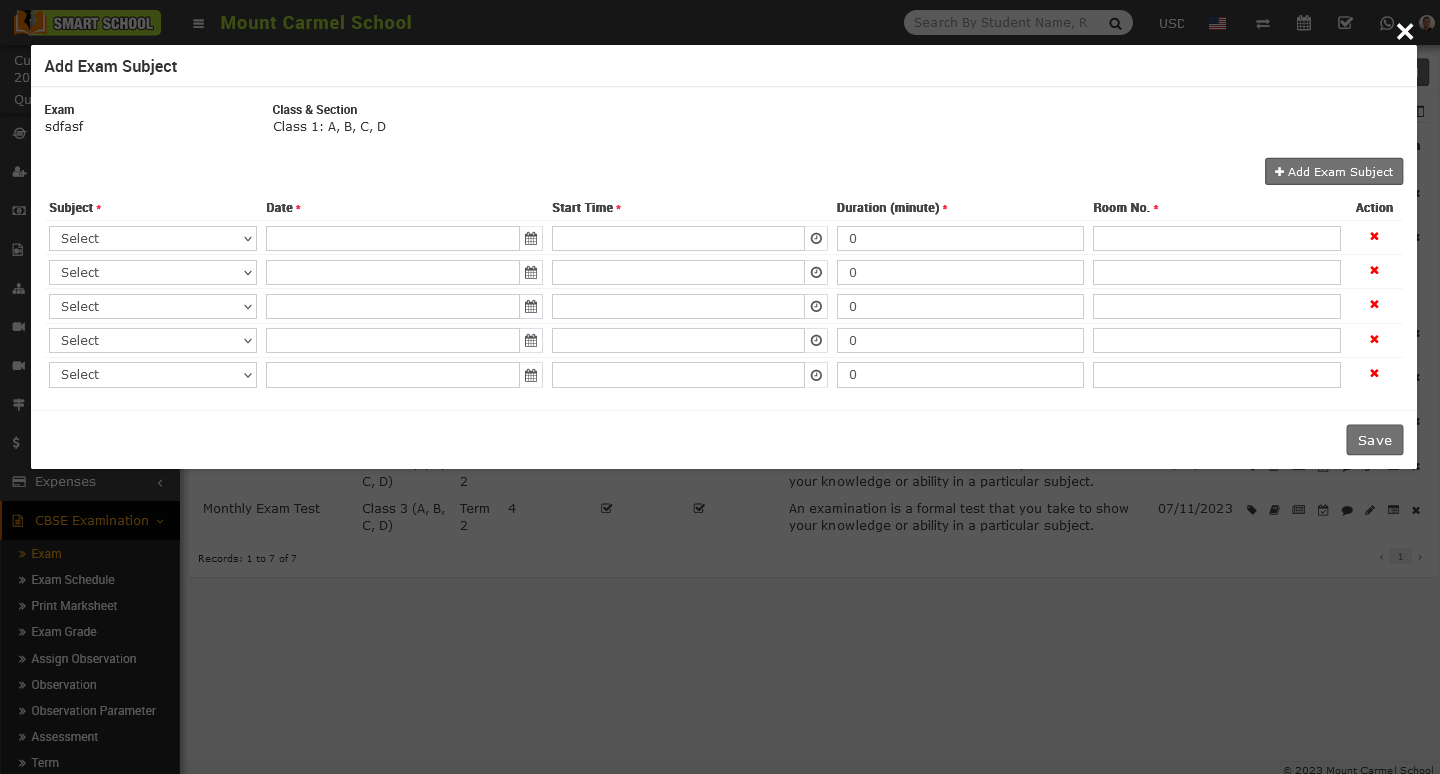Click clock icon in first Start Time row
1440x774 pixels.
click(816, 239)
